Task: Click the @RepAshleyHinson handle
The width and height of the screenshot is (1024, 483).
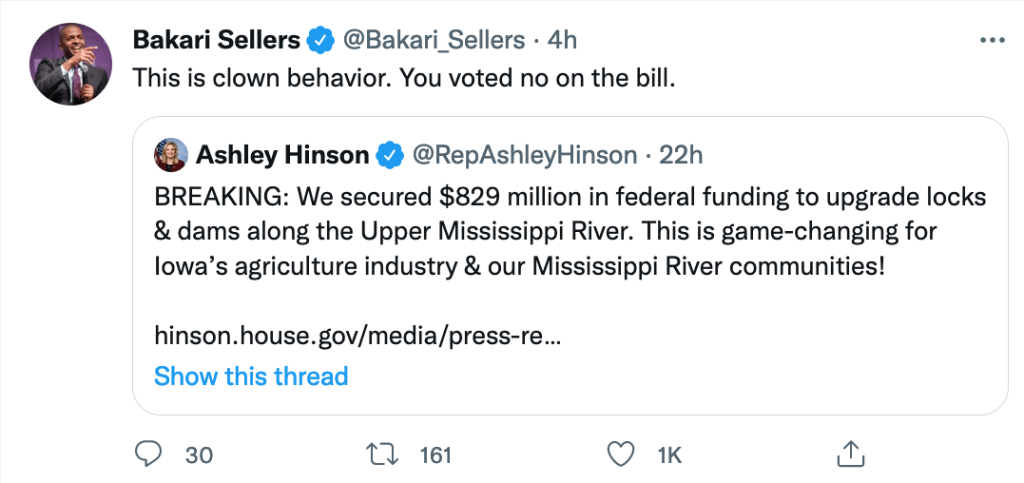Action: [524, 155]
